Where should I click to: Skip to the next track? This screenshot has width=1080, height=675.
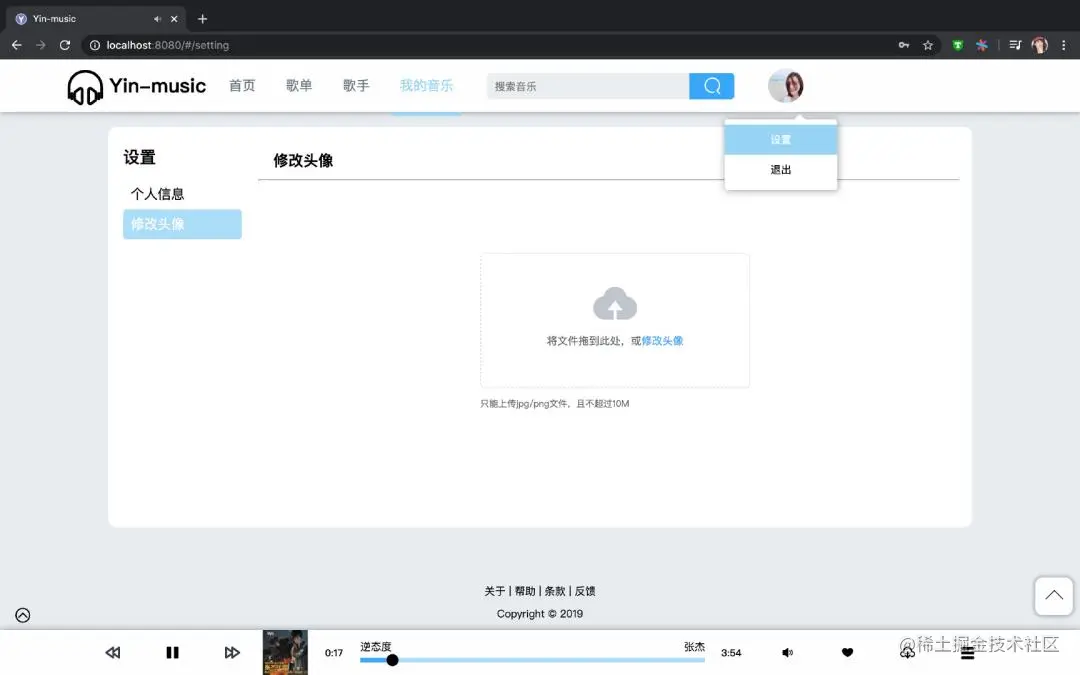[x=232, y=652]
